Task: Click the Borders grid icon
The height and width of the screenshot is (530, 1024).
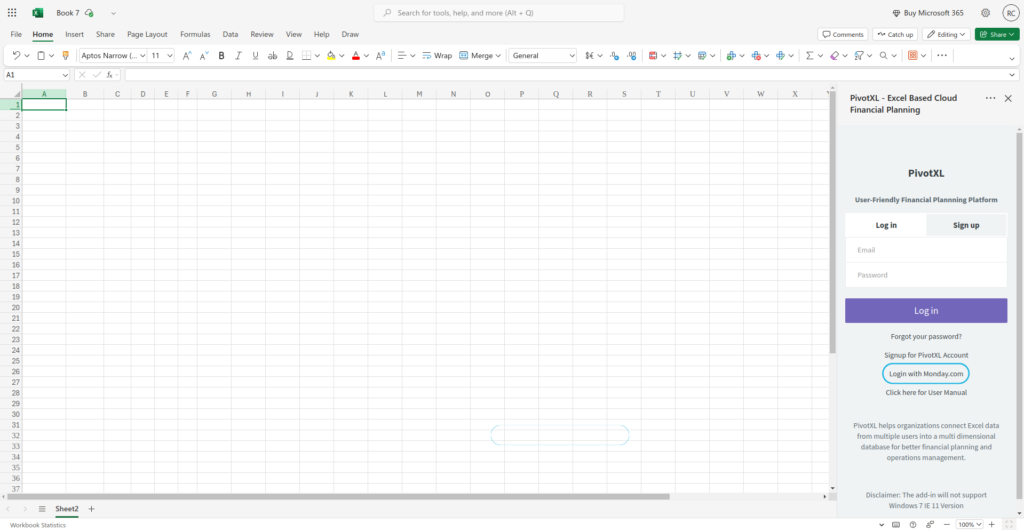Action: tap(306, 55)
